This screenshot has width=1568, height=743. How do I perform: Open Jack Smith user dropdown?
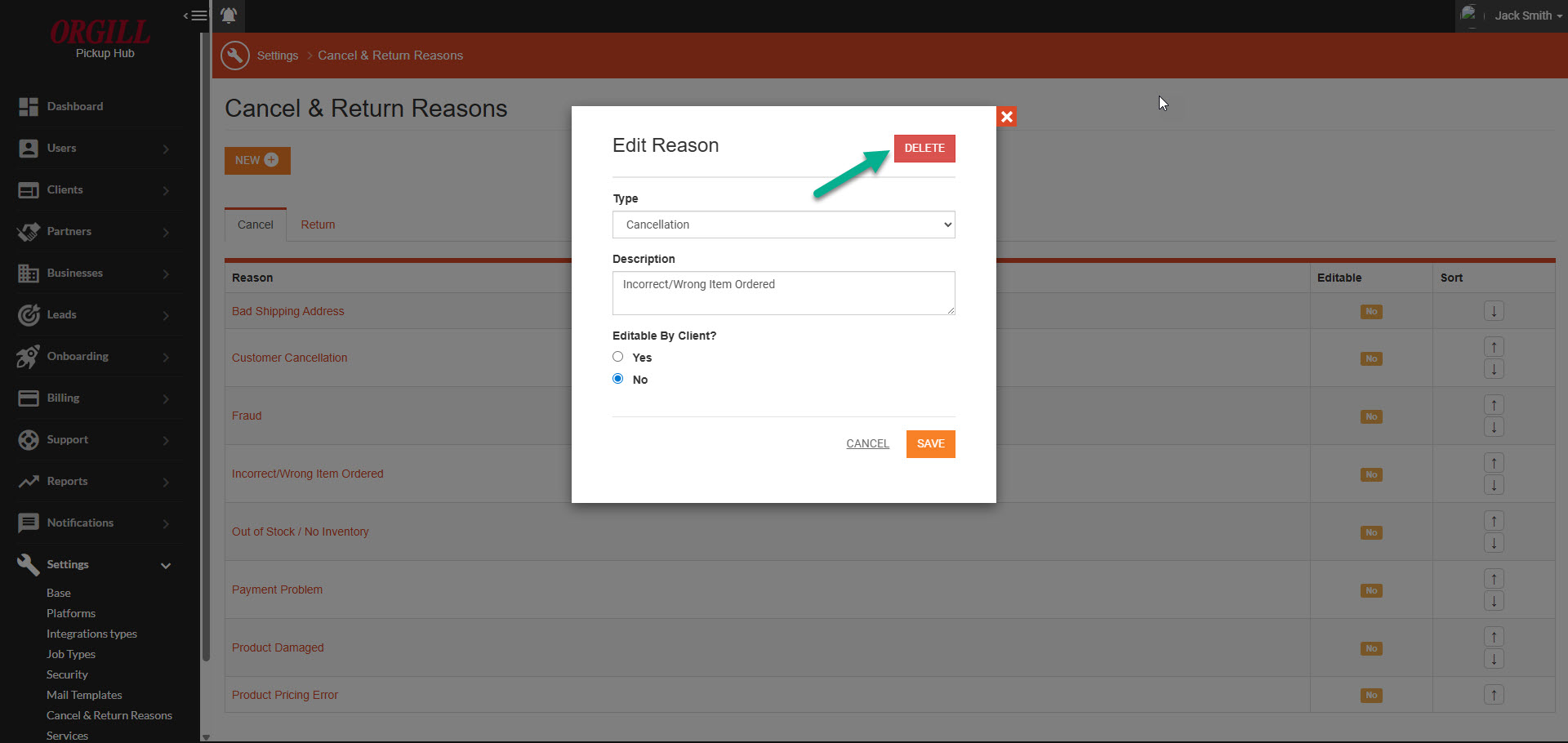point(1528,16)
